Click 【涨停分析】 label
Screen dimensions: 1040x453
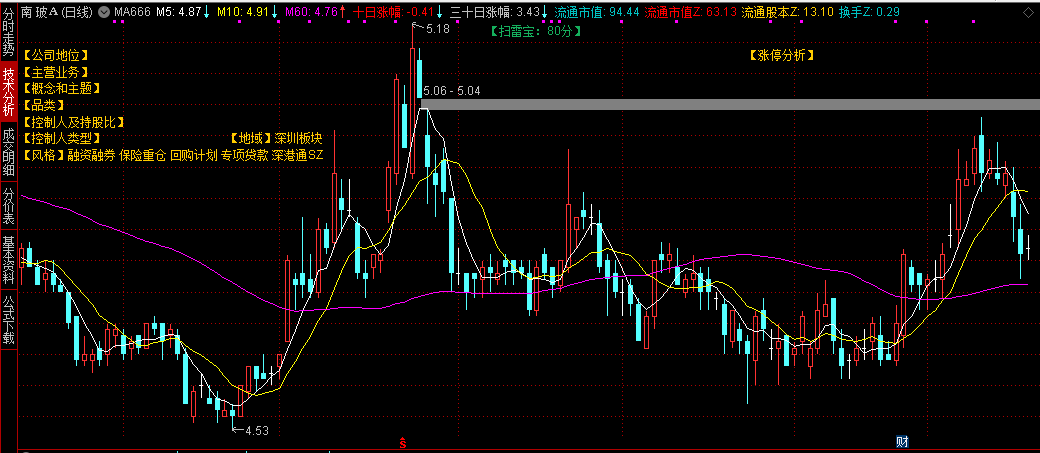pyautogui.click(x=781, y=56)
